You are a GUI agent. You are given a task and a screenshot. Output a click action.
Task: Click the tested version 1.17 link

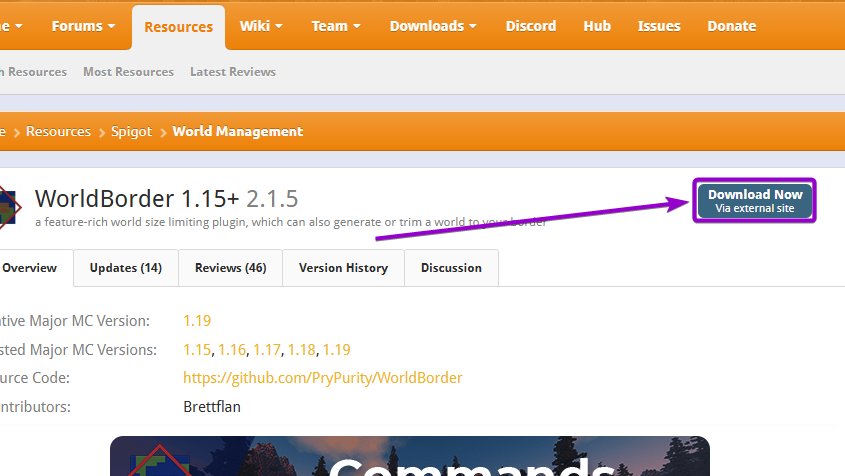point(267,350)
